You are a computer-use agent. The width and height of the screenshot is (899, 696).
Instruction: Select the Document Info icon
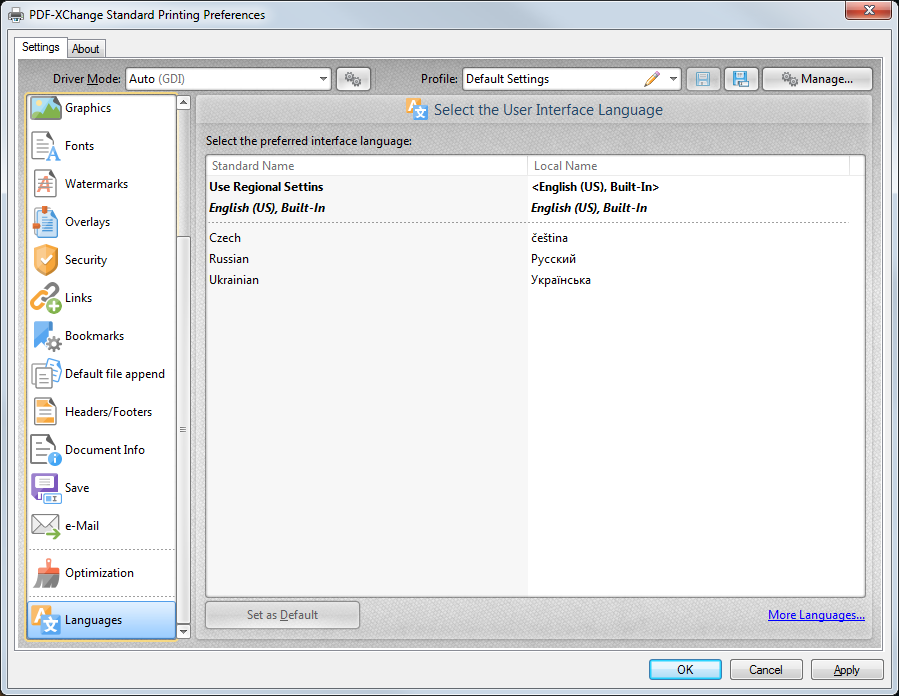point(46,450)
